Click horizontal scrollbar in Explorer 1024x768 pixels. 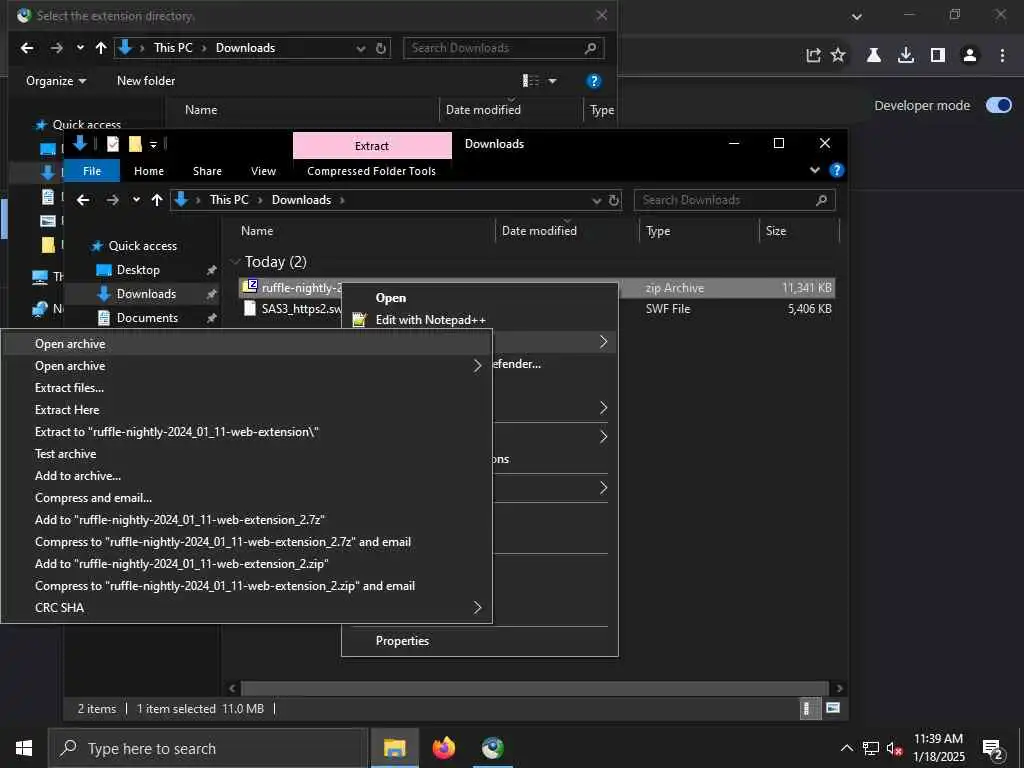[535, 688]
